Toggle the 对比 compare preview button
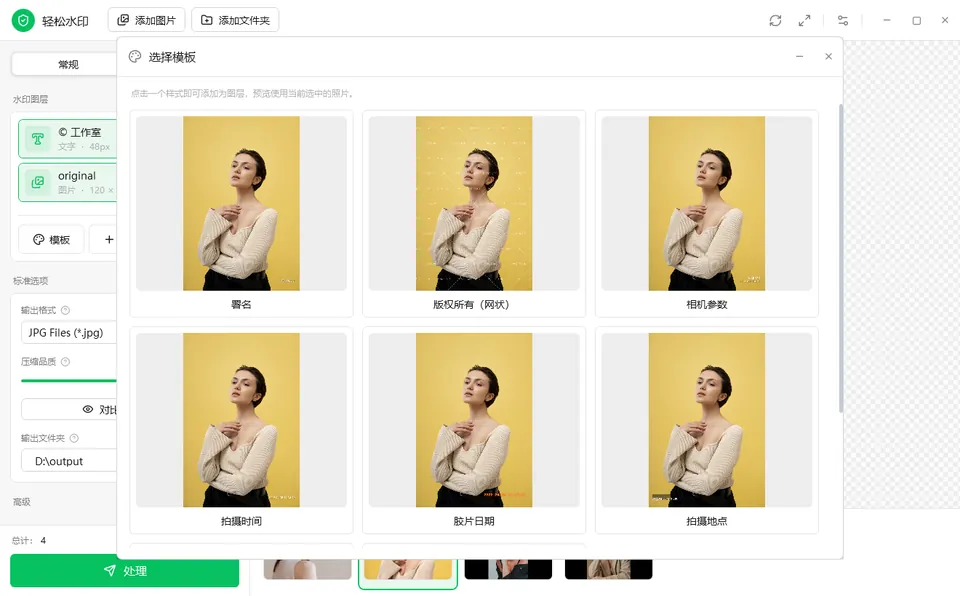Screen dimensions: 960x596 69,409
